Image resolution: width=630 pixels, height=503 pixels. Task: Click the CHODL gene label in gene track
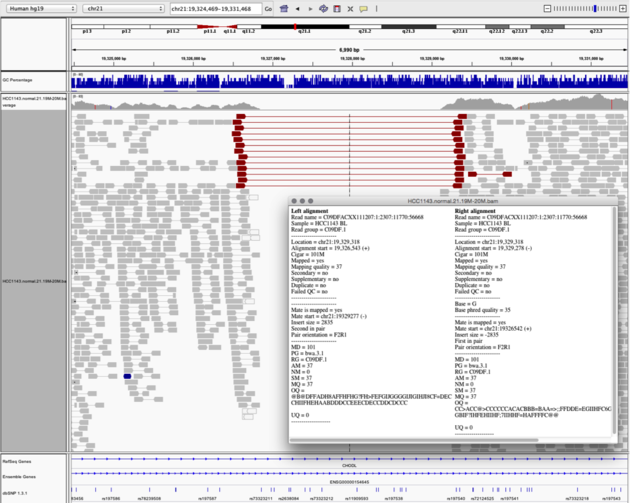(349, 464)
